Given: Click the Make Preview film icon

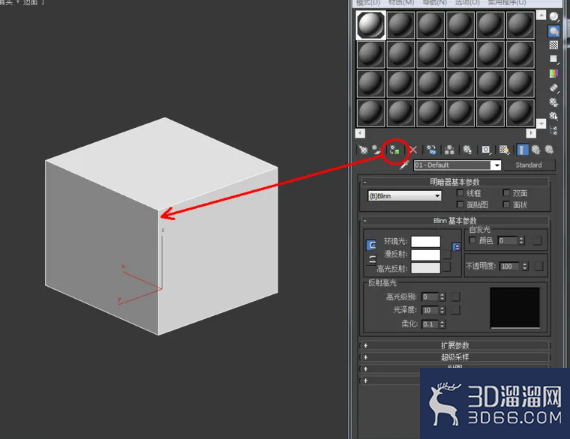Looking at the screenshot, I should pos(554,88).
